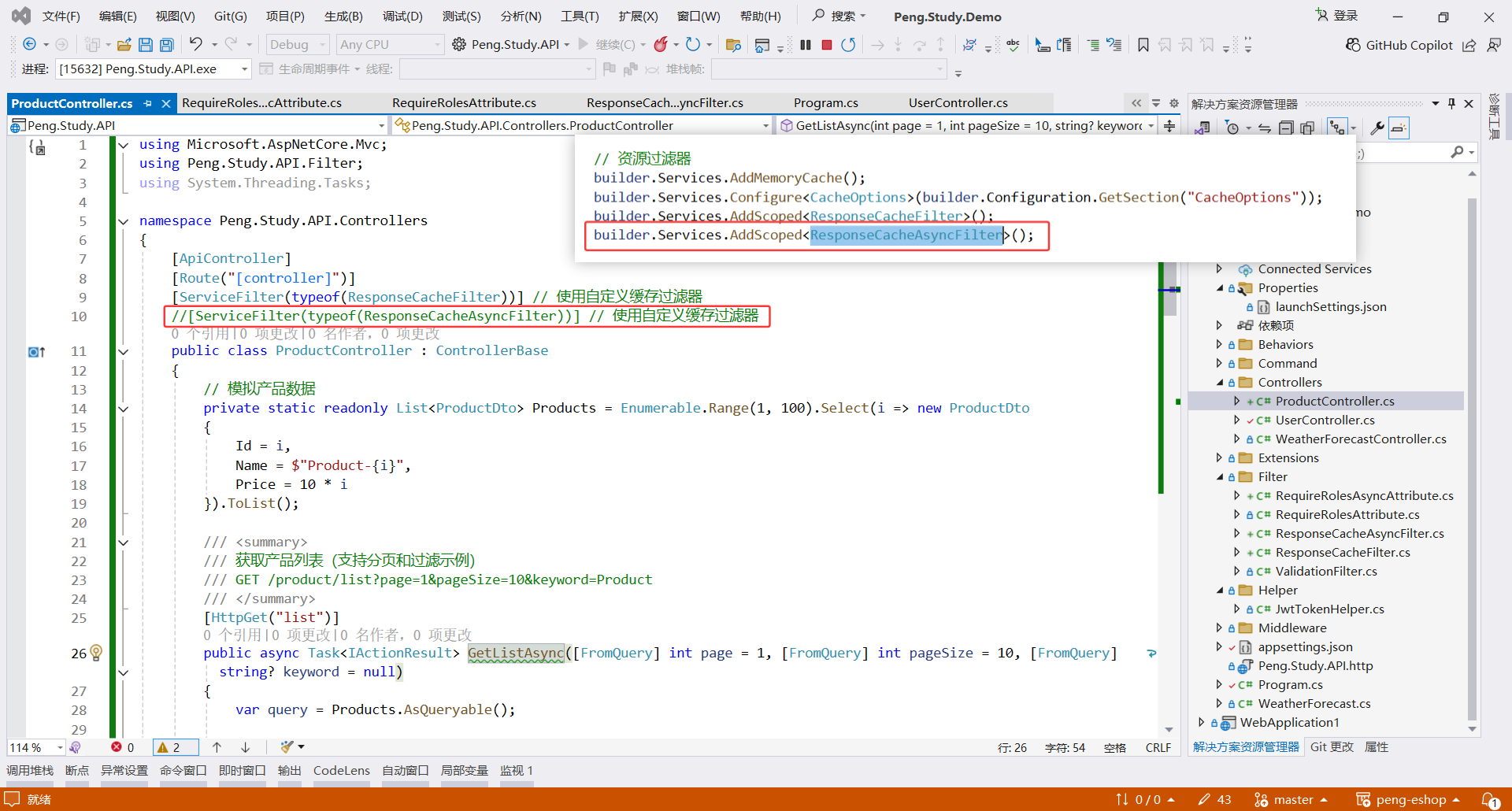Open the Debug configuration dropdown
The image size is (1512, 811).
tap(298, 45)
